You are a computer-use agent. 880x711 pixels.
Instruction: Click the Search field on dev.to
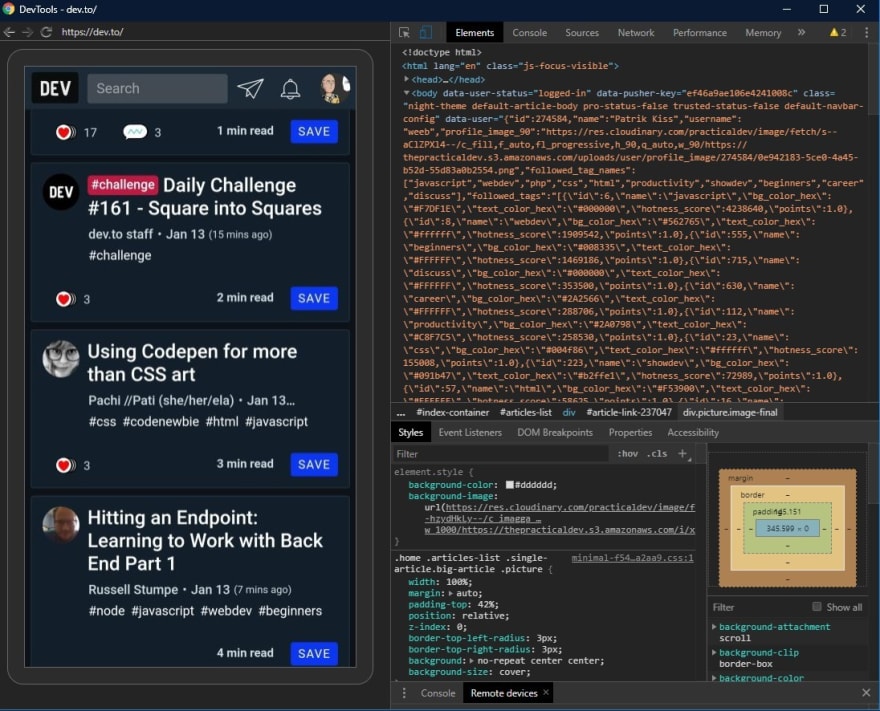157,88
